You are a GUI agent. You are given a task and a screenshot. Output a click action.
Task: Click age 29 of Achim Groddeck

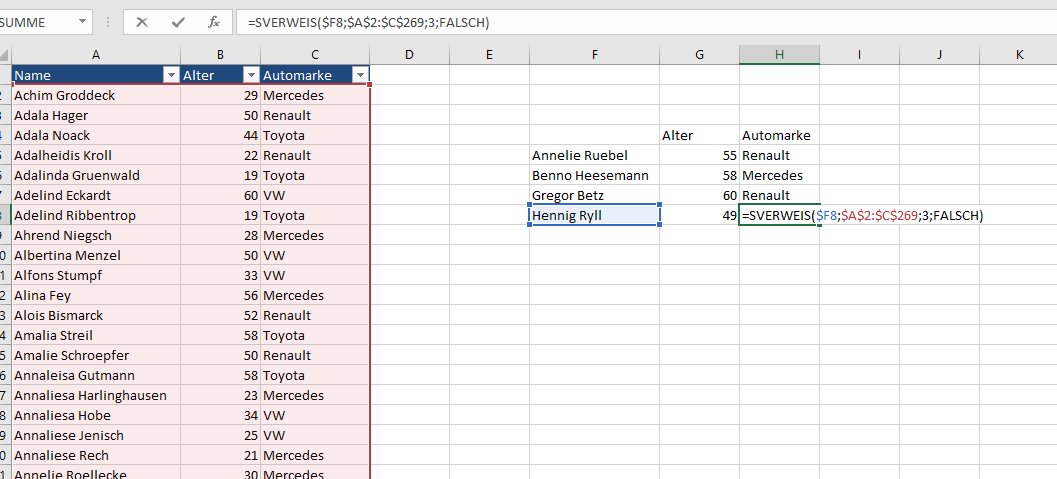(220, 95)
